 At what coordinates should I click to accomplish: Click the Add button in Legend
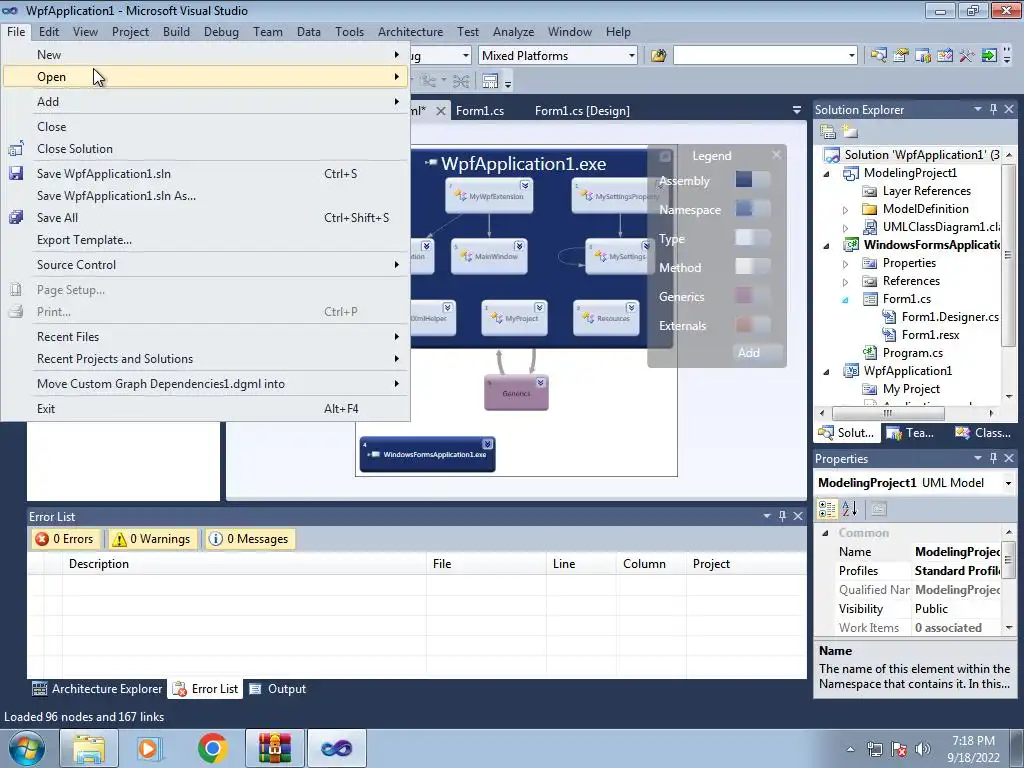pyautogui.click(x=758, y=353)
